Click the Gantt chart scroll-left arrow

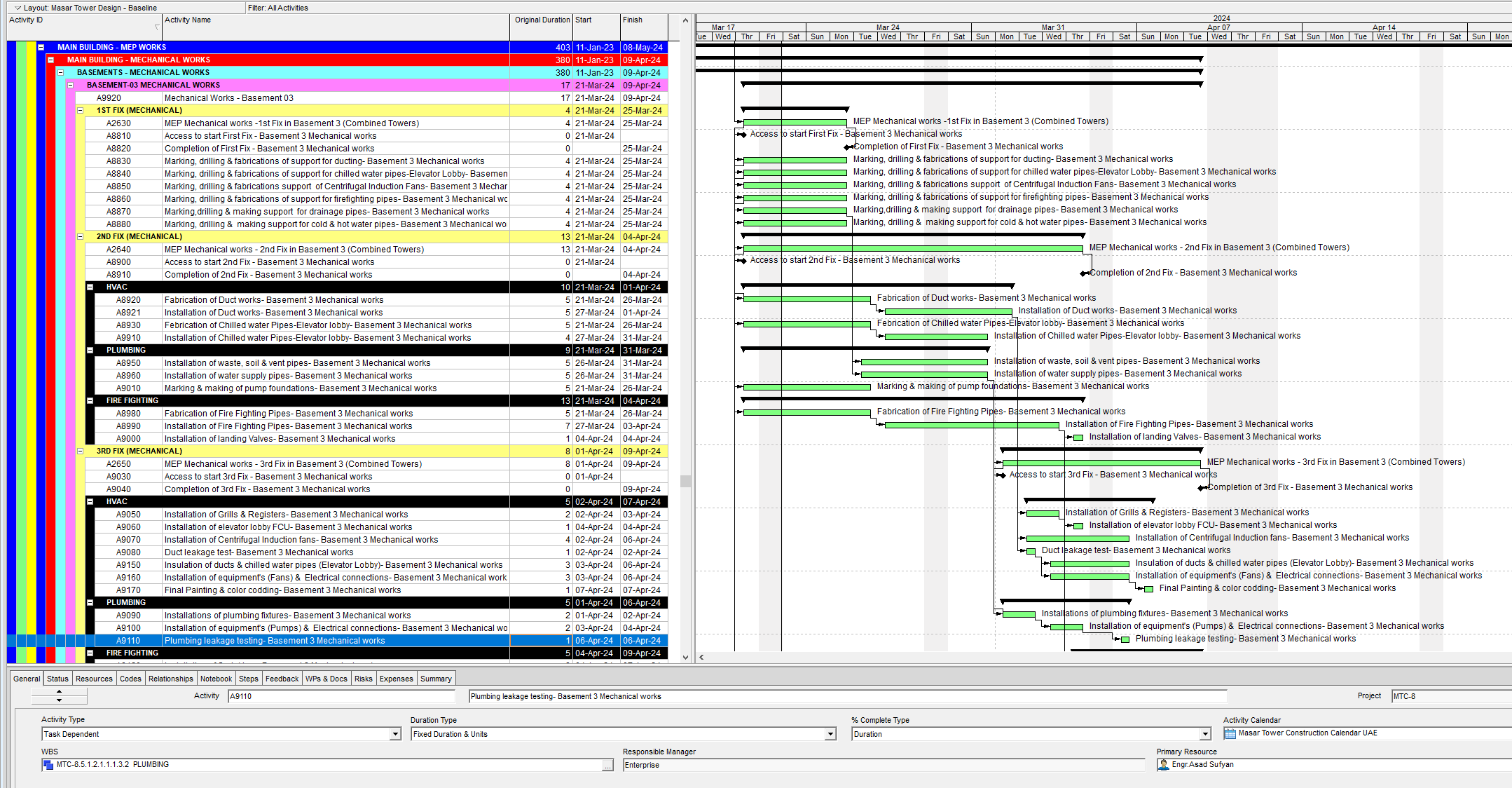click(701, 658)
